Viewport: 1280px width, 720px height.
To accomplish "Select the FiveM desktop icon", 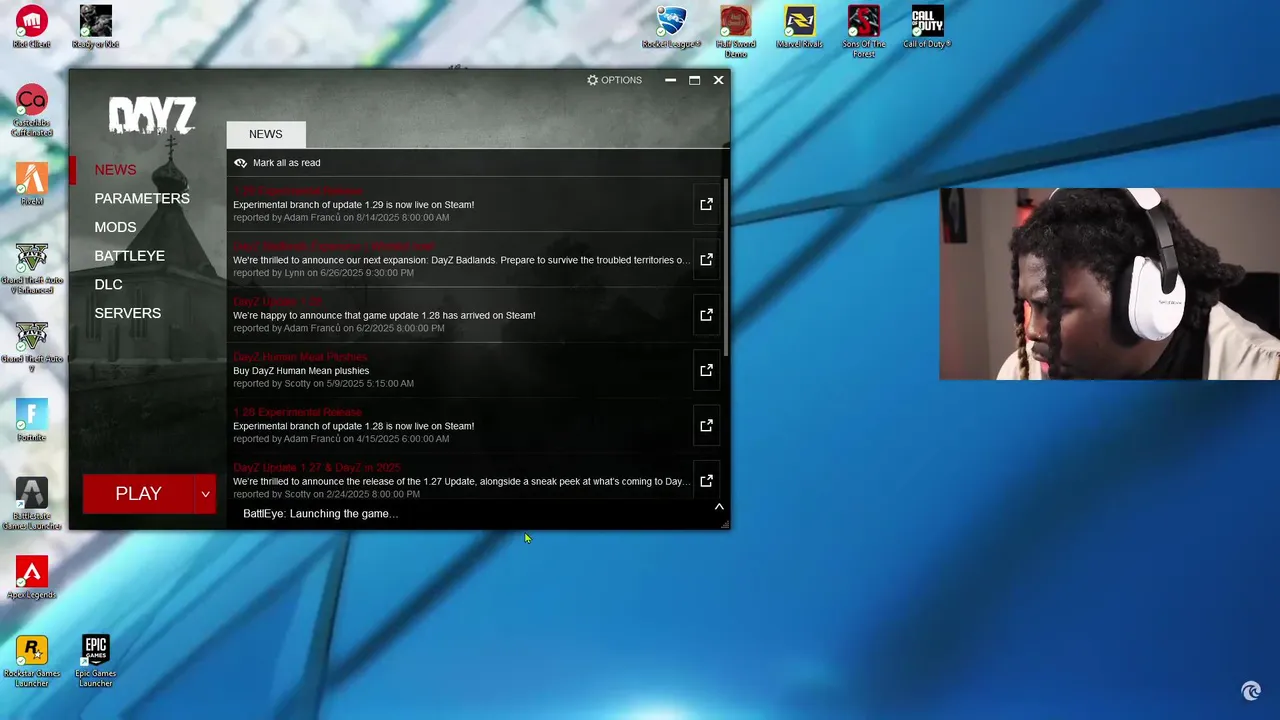I will pyautogui.click(x=32, y=184).
